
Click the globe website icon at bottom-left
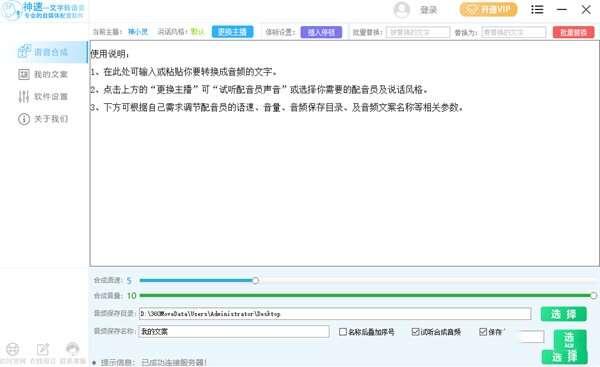13,349
